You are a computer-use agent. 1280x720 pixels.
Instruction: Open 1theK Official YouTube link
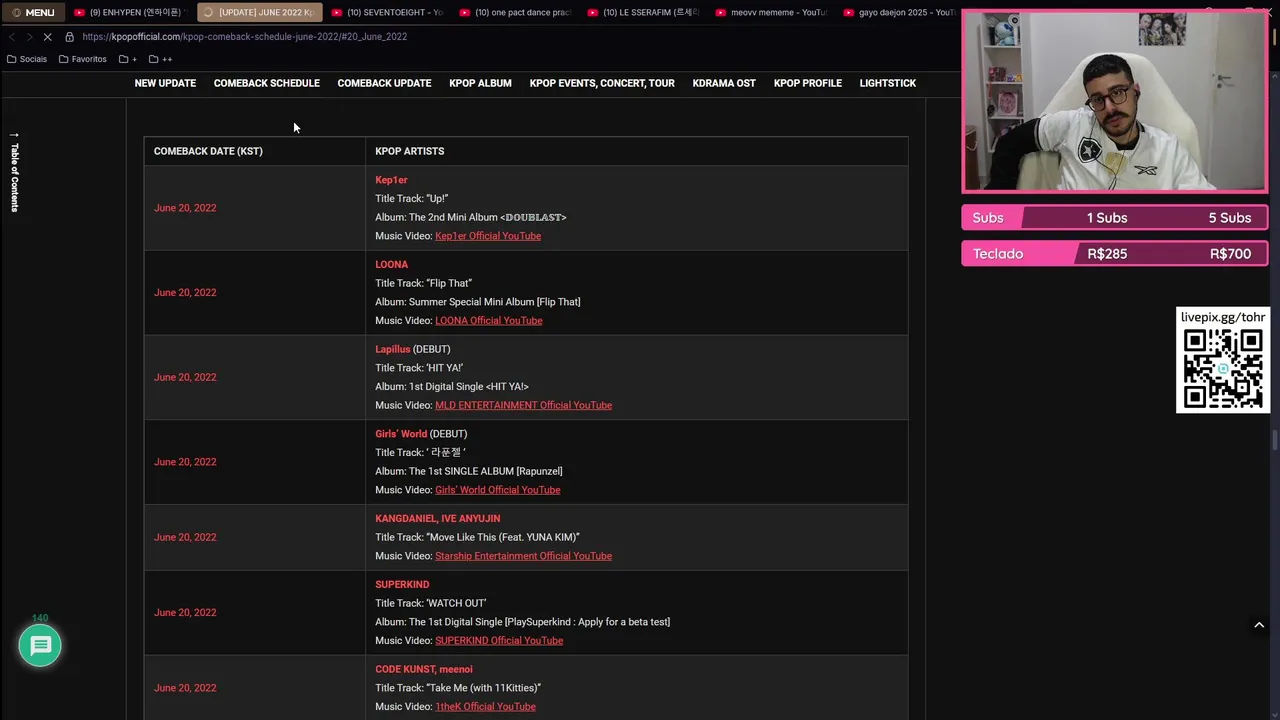coord(485,707)
